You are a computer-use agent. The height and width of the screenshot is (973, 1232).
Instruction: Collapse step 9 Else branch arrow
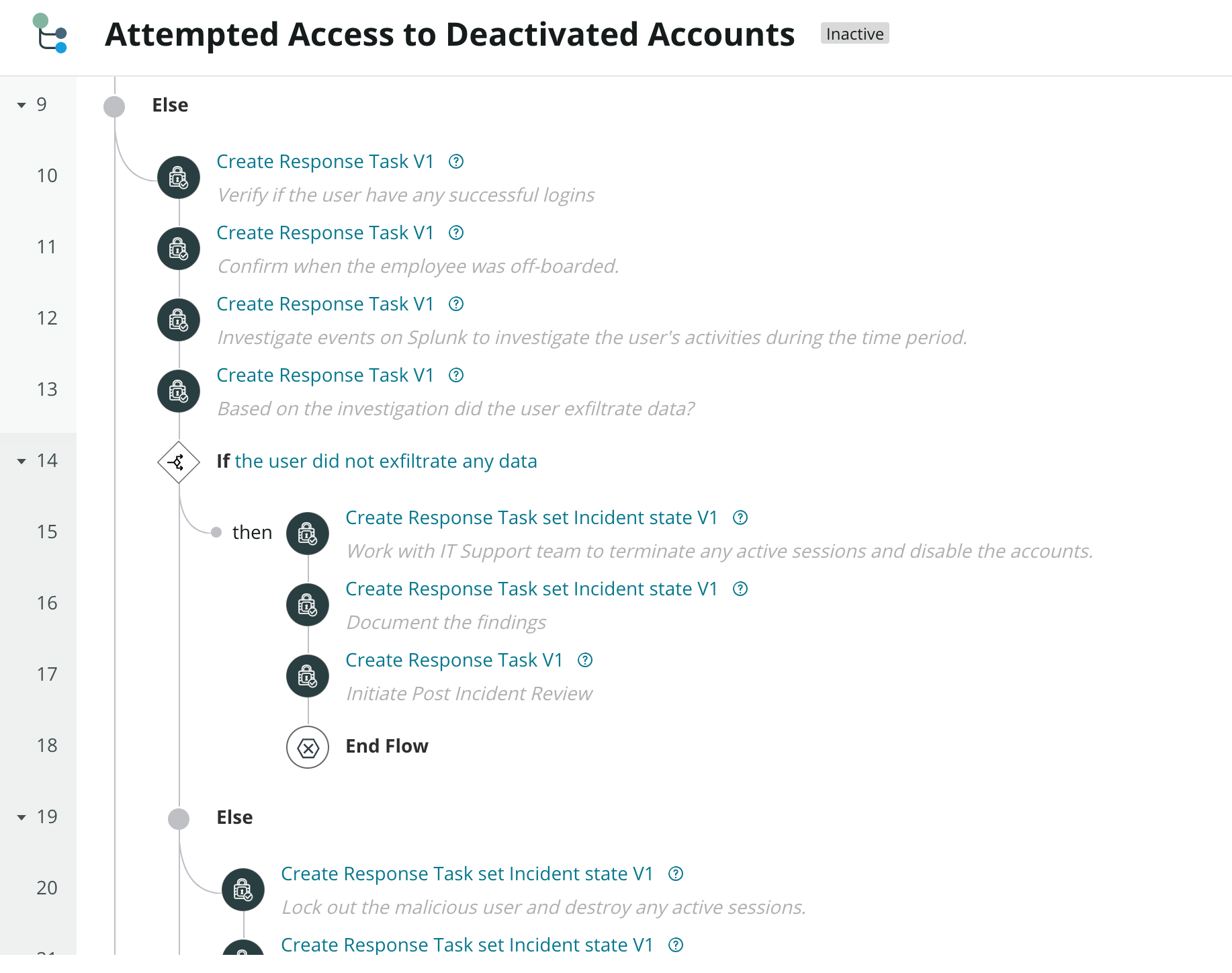(21, 105)
